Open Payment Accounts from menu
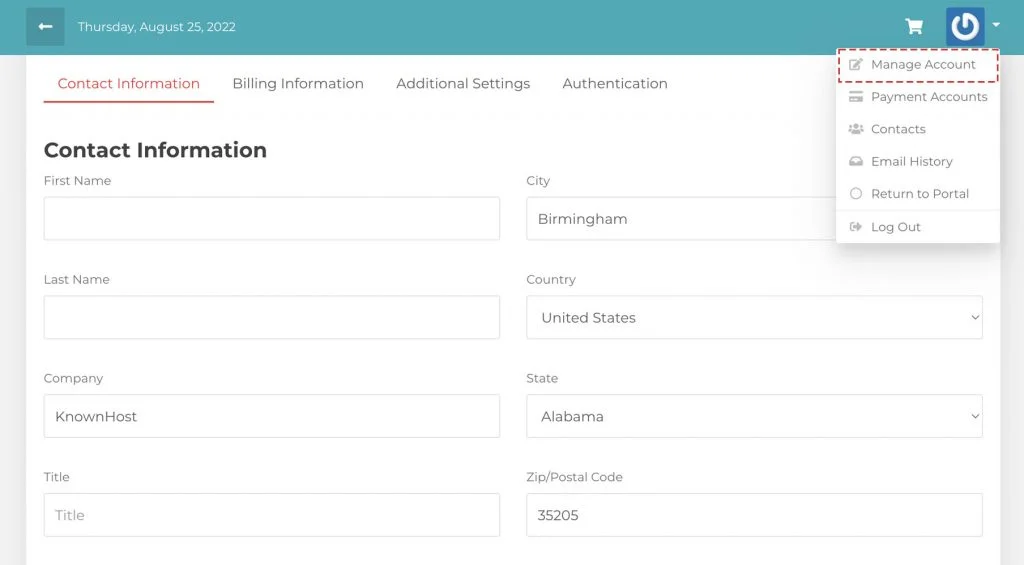This screenshot has width=1024, height=565. pos(918,97)
